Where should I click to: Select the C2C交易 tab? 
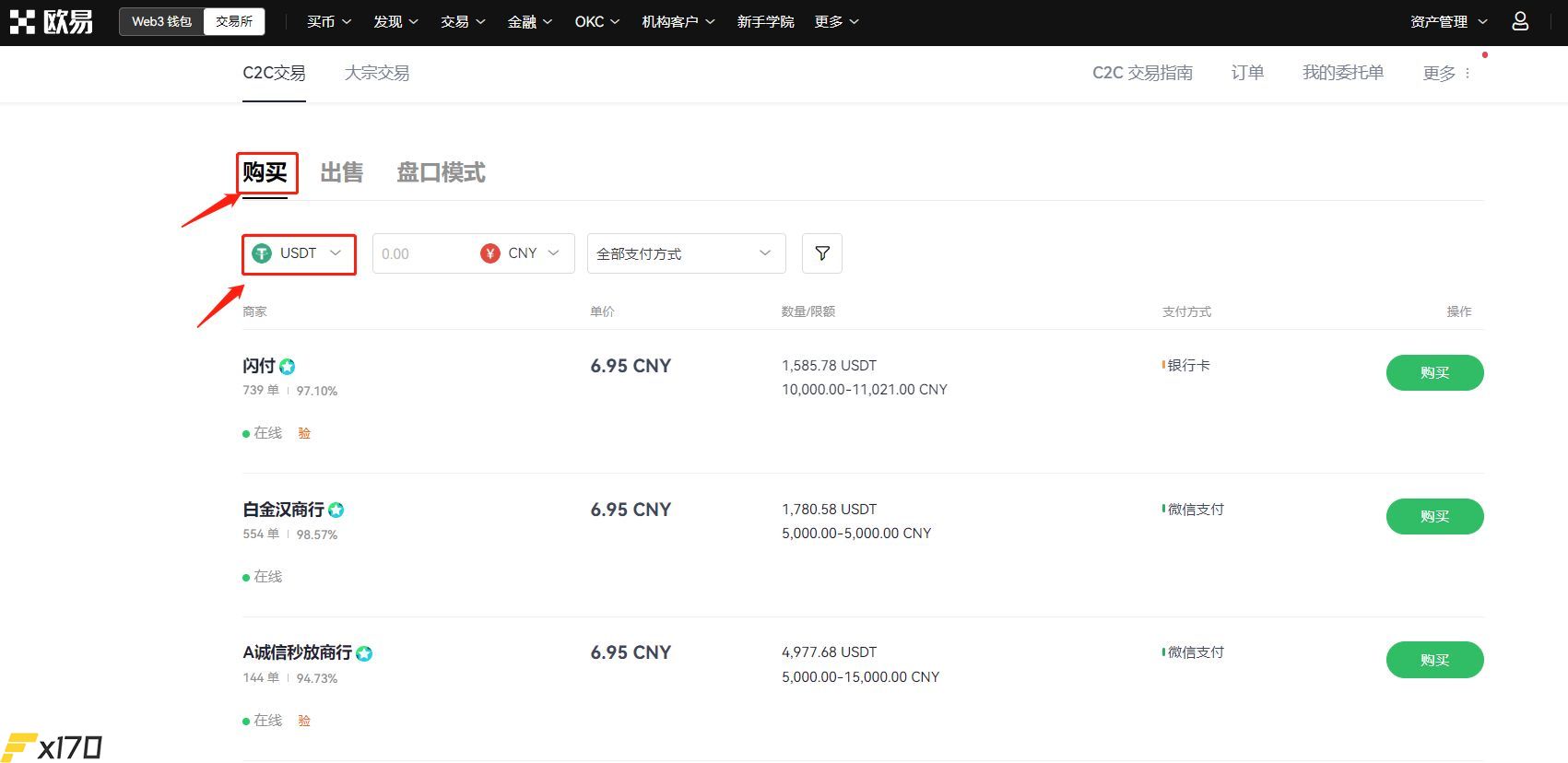click(x=274, y=73)
